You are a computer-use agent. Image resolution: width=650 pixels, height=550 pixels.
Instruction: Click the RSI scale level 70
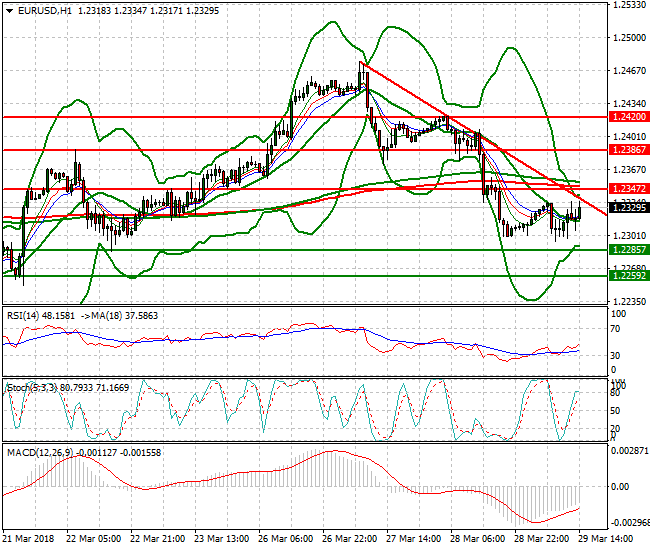[x=616, y=329]
